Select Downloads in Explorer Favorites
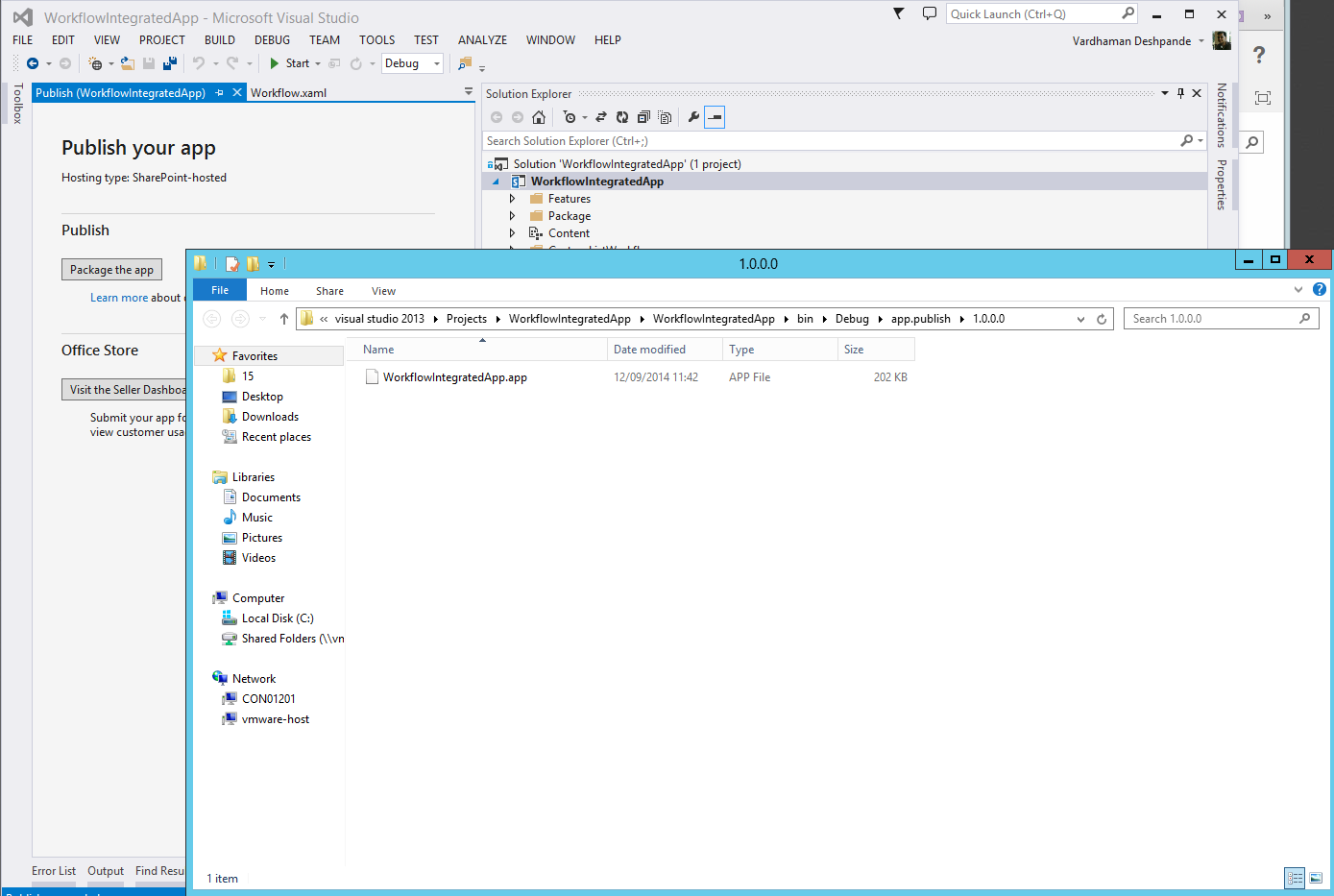The height and width of the screenshot is (896, 1334). point(270,417)
